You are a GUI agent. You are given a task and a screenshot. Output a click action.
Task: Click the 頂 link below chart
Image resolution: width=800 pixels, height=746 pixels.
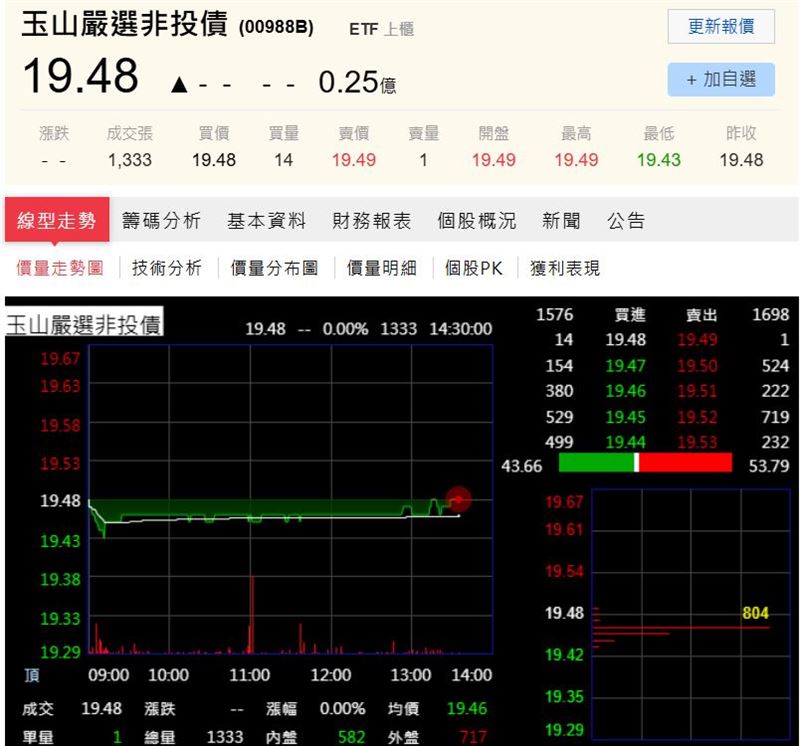click(32, 675)
